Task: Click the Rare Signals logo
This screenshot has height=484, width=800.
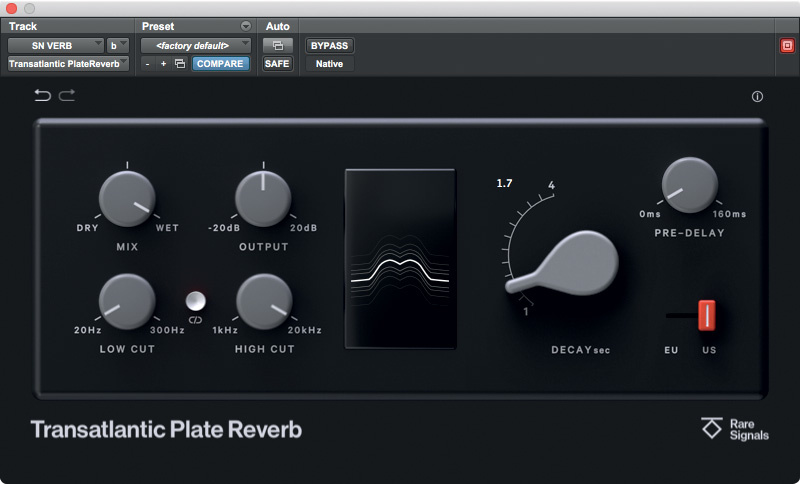Action: click(735, 429)
